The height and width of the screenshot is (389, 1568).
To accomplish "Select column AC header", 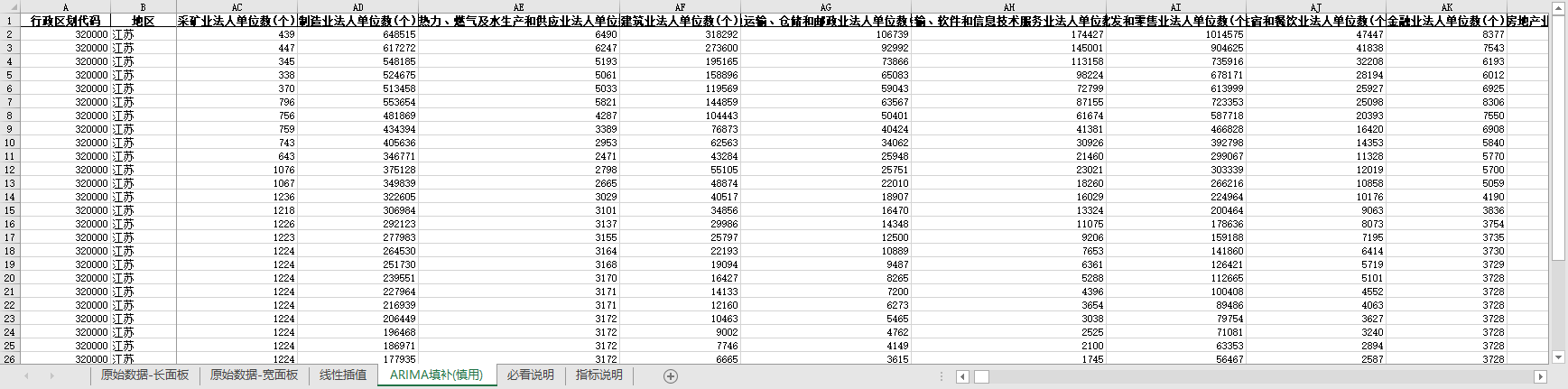I will (237, 7).
